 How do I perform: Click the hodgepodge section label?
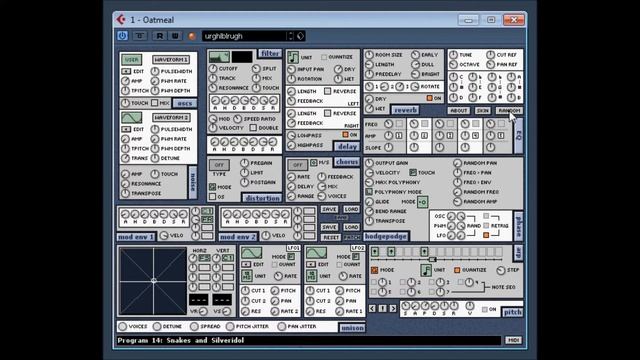pyautogui.click(x=386, y=236)
